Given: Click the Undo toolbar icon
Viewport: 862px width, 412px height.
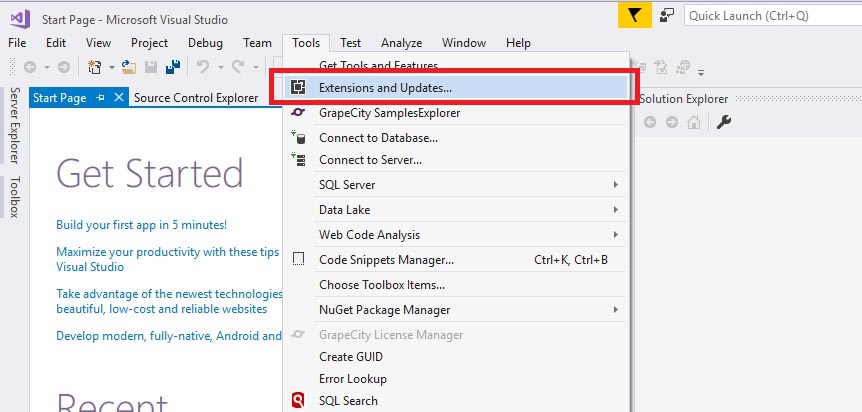Looking at the screenshot, I should click(203, 67).
